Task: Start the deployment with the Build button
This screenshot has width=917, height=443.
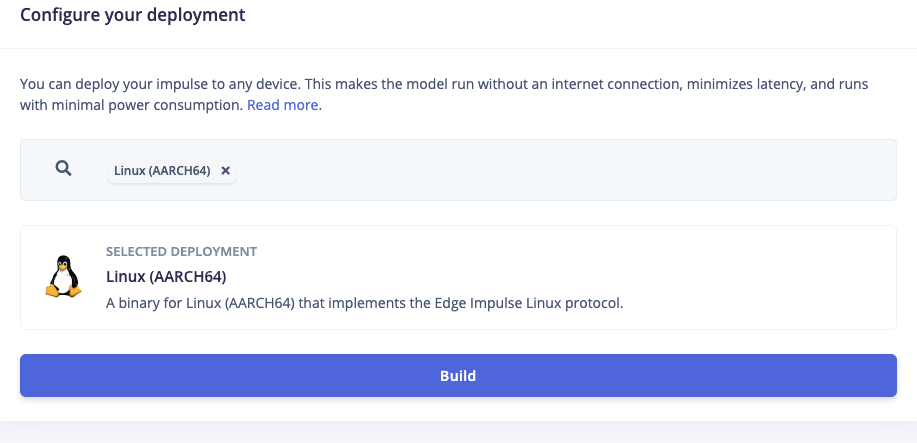Action: 458,375
